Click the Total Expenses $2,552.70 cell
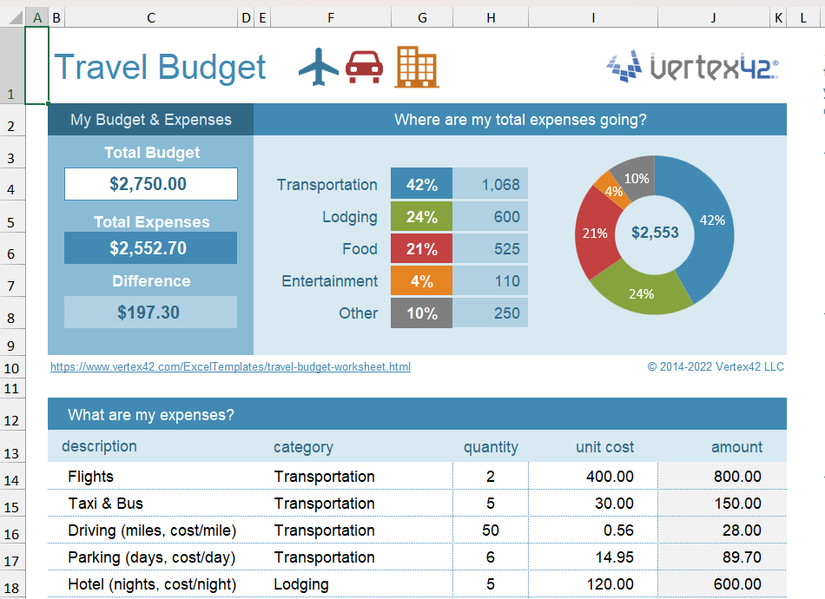This screenshot has height=599, width=825. [x=150, y=248]
